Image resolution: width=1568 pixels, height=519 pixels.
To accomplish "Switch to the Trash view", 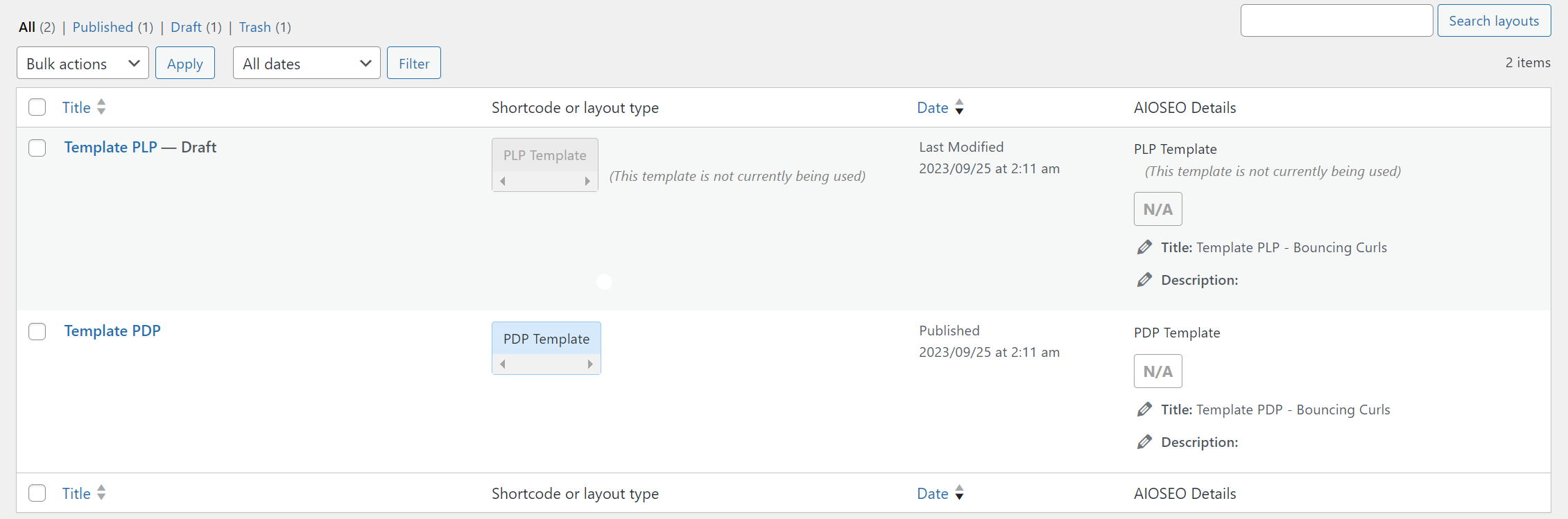I will tap(255, 27).
